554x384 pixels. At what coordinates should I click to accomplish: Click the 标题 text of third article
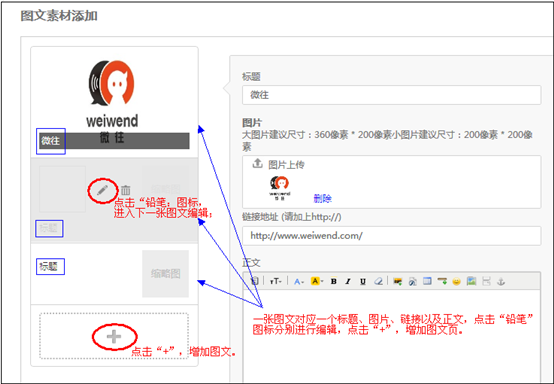(x=48, y=266)
